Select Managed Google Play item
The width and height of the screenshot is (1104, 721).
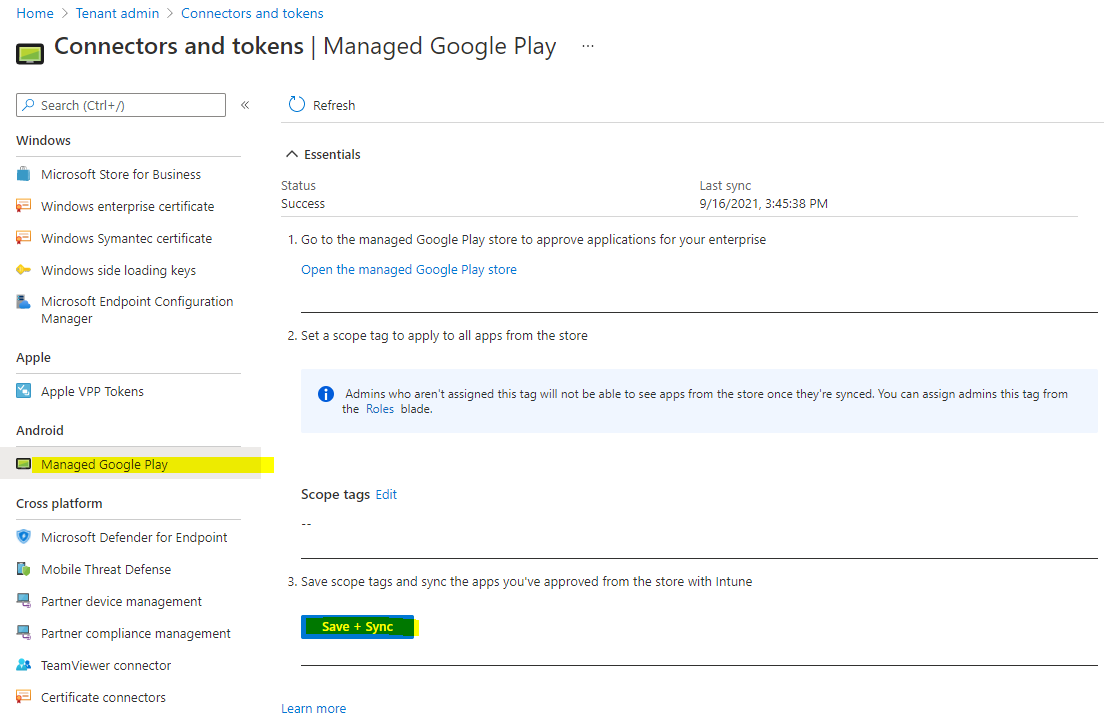click(104, 465)
